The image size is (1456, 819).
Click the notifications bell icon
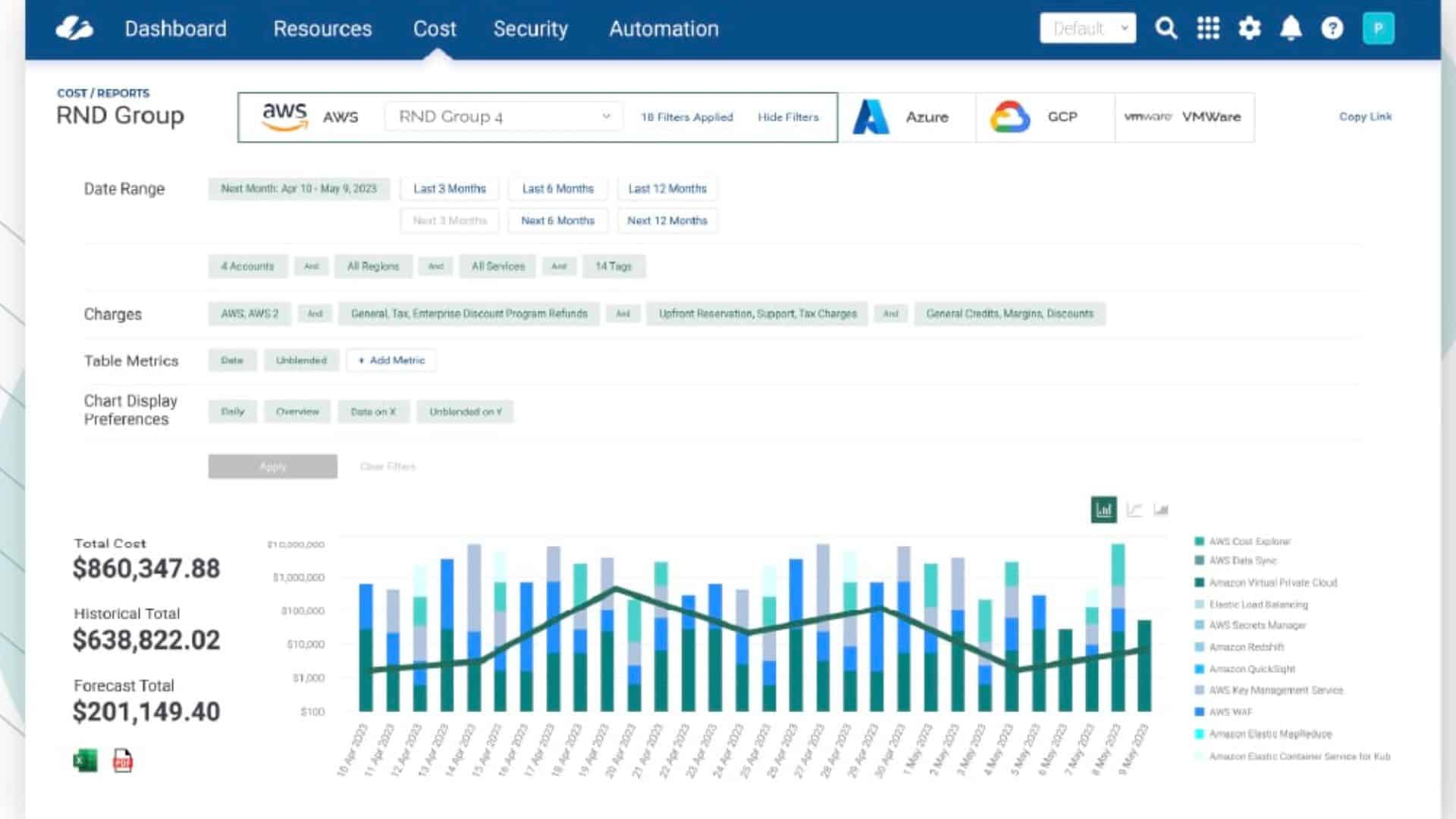(x=1291, y=29)
